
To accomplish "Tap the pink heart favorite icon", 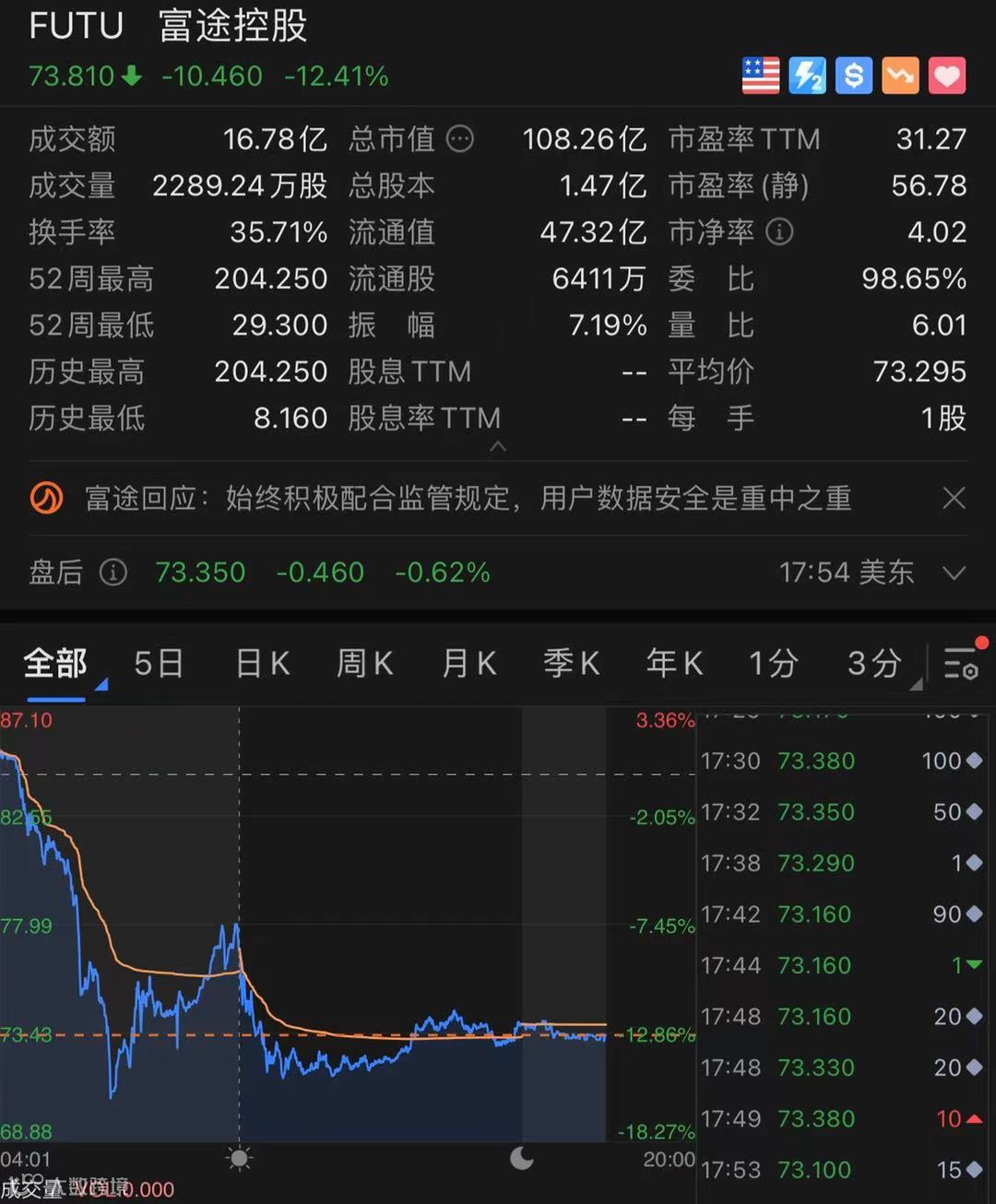I will point(947,76).
